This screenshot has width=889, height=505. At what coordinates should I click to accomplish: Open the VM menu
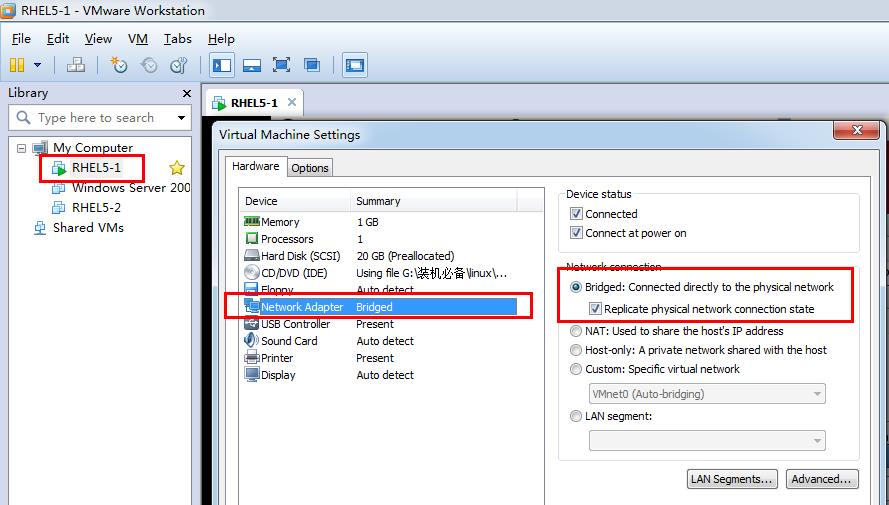(x=138, y=39)
